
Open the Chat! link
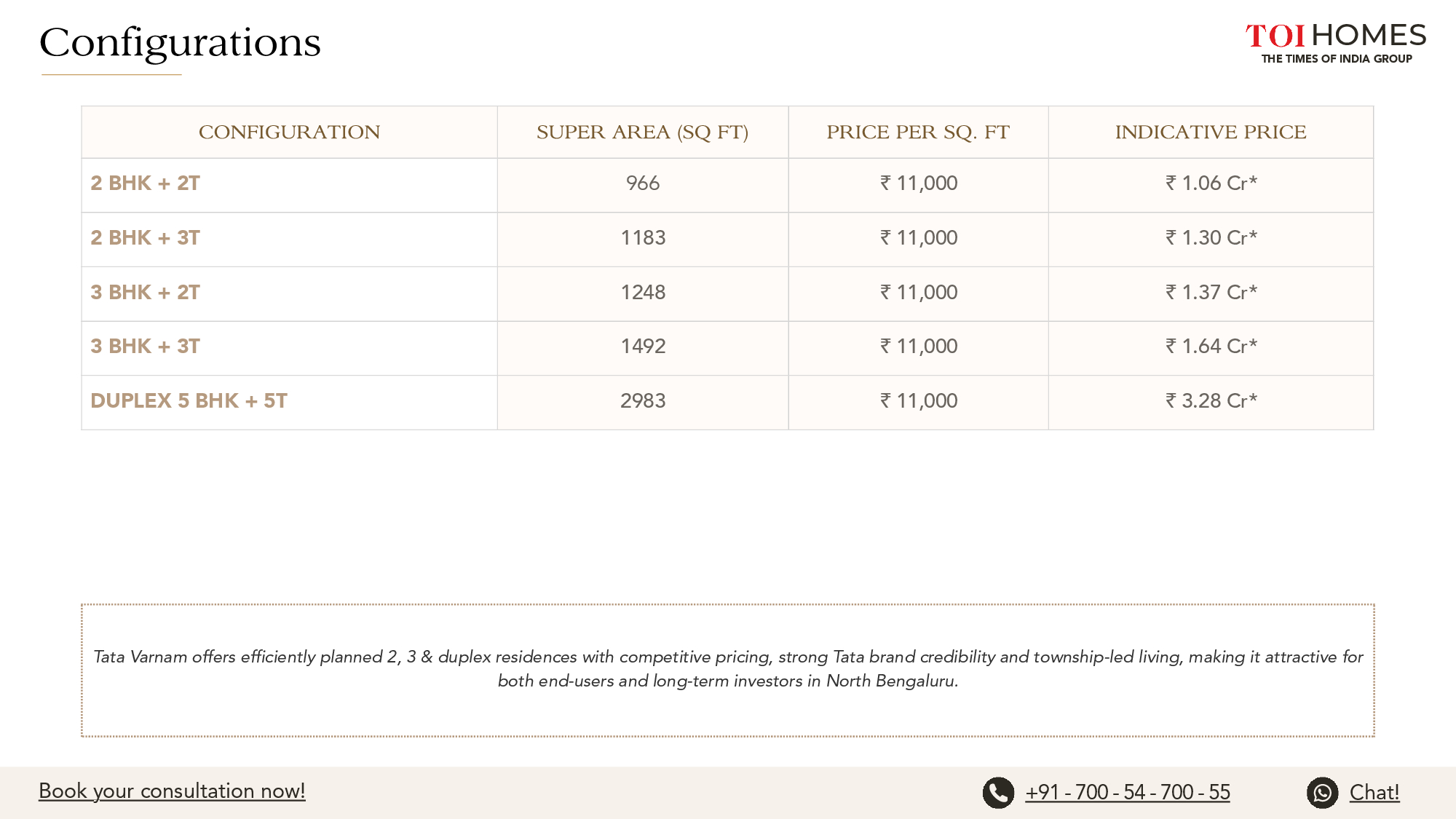(x=1374, y=792)
